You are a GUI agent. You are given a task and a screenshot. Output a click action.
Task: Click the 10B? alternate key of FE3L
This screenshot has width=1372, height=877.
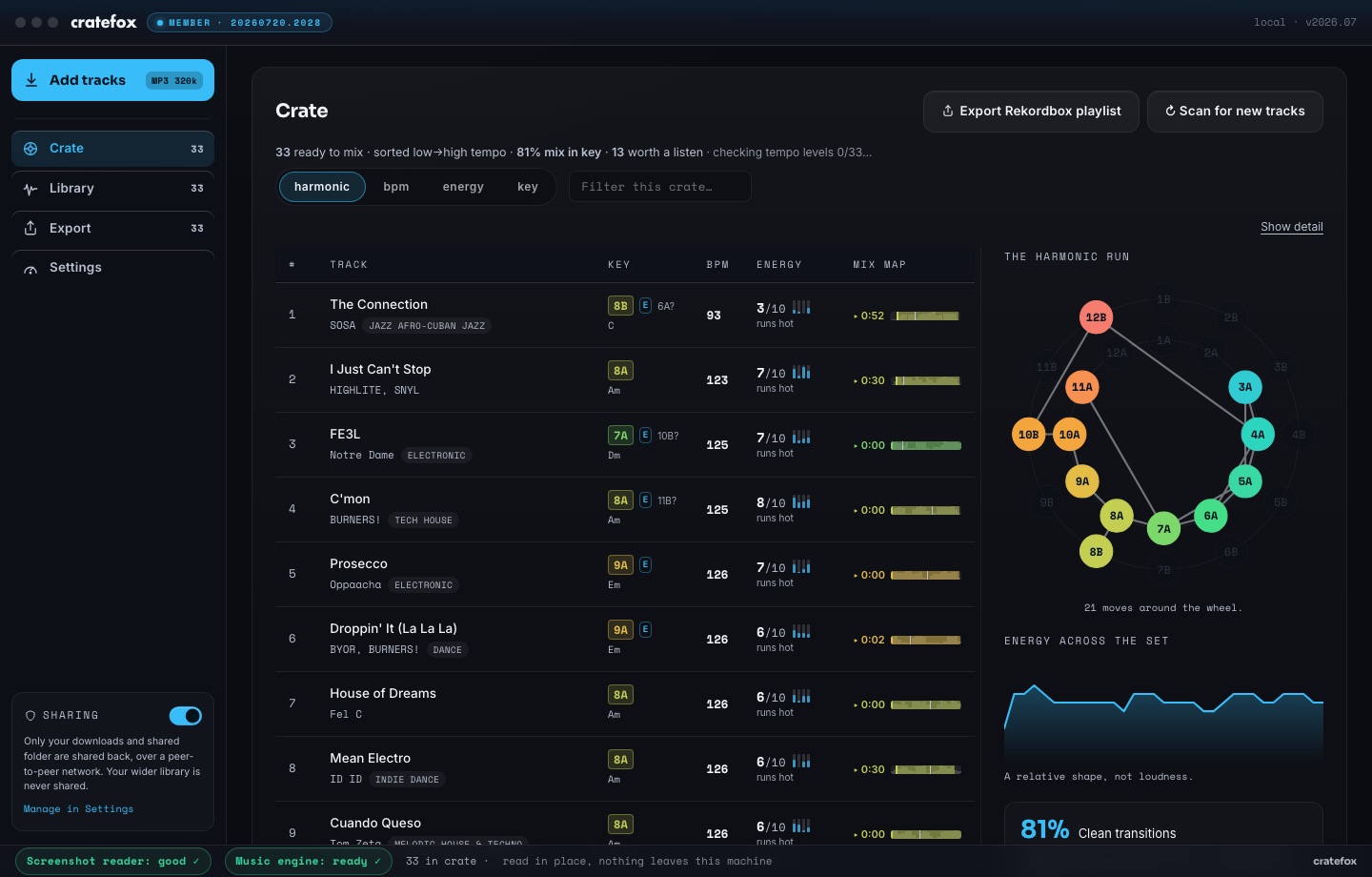[x=668, y=436]
